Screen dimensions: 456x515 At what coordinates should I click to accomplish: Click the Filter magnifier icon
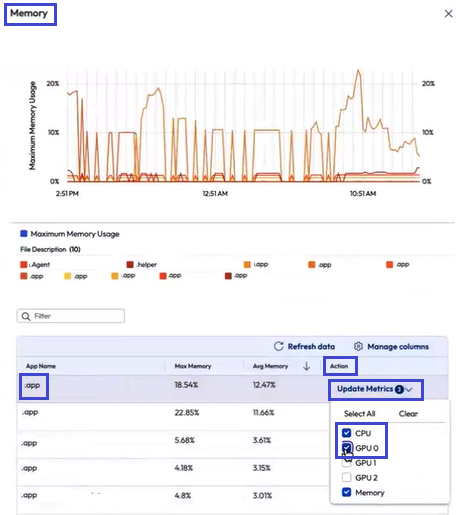[26, 316]
